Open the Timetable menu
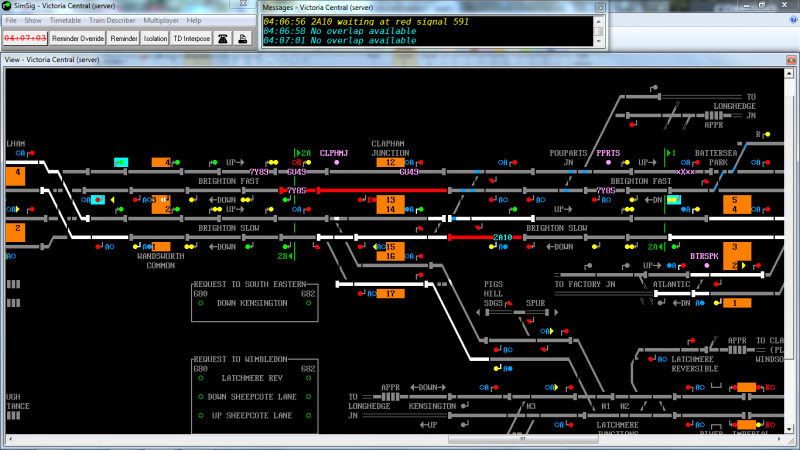Image resolution: width=800 pixels, height=450 pixels. 65,20
